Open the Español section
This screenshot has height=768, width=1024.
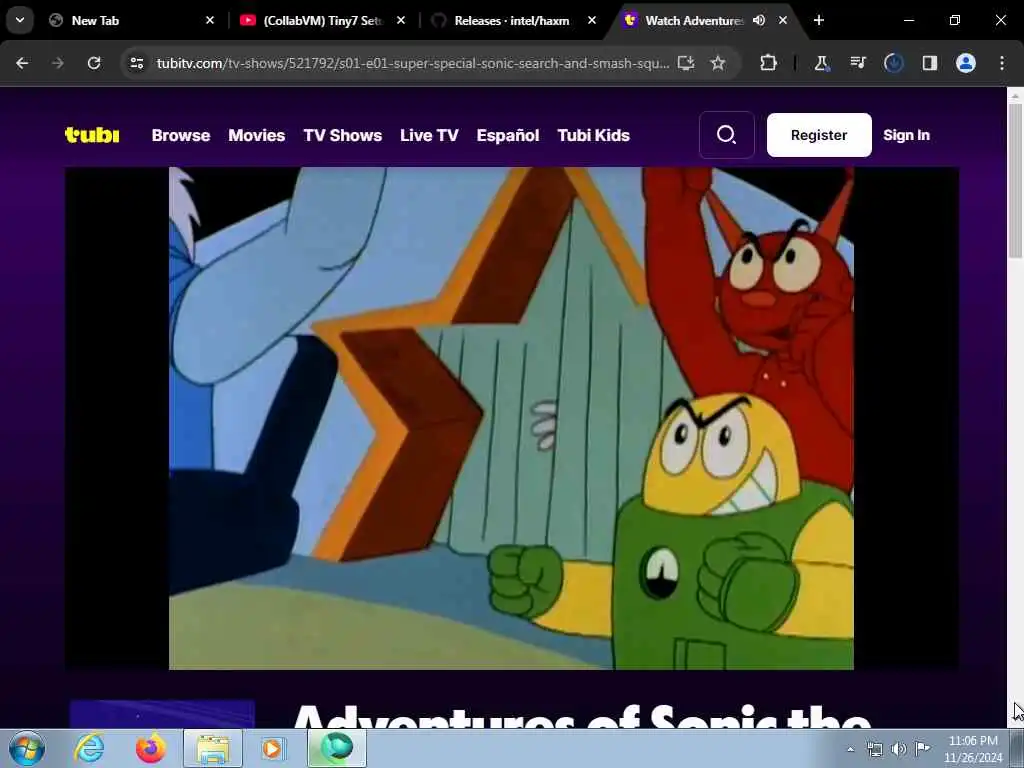(508, 135)
